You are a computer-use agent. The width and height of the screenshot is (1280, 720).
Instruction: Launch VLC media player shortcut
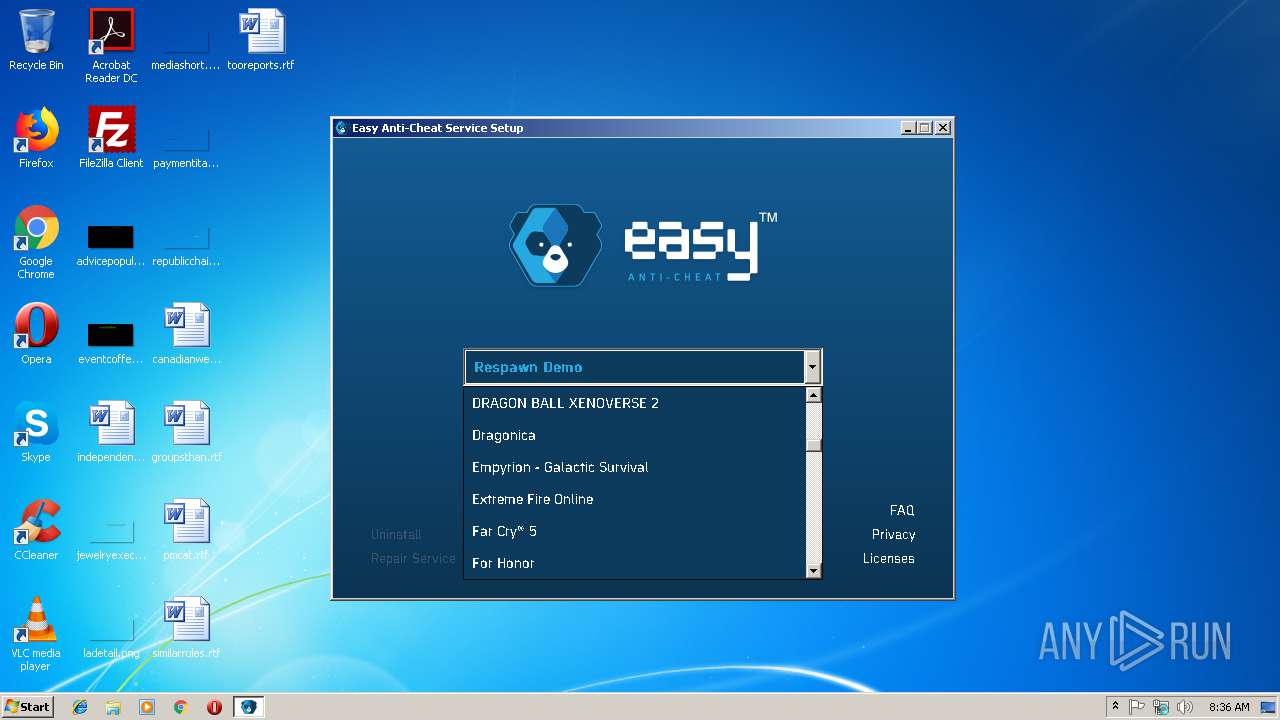click(36, 634)
